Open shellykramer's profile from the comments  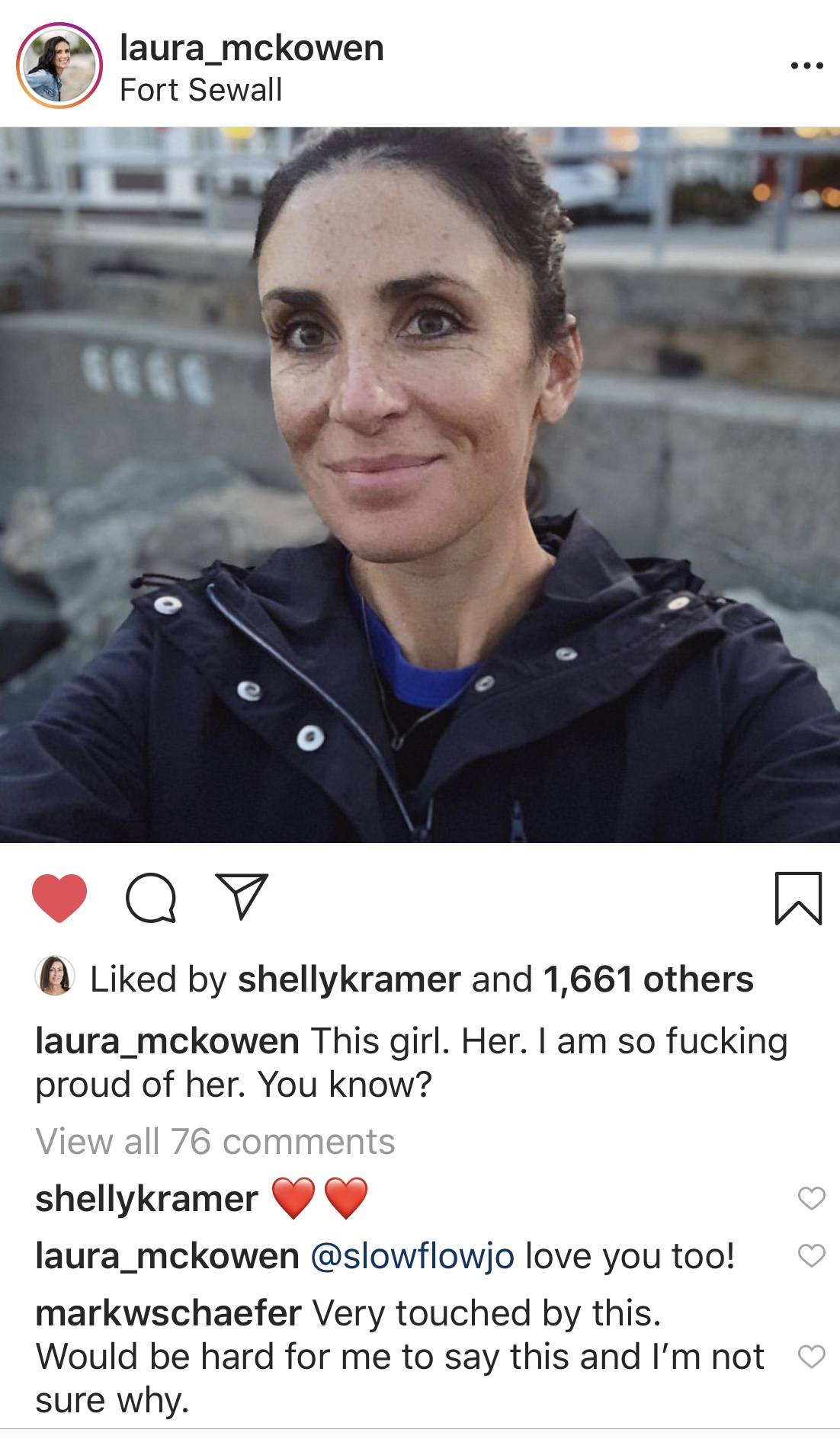tap(146, 1200)
